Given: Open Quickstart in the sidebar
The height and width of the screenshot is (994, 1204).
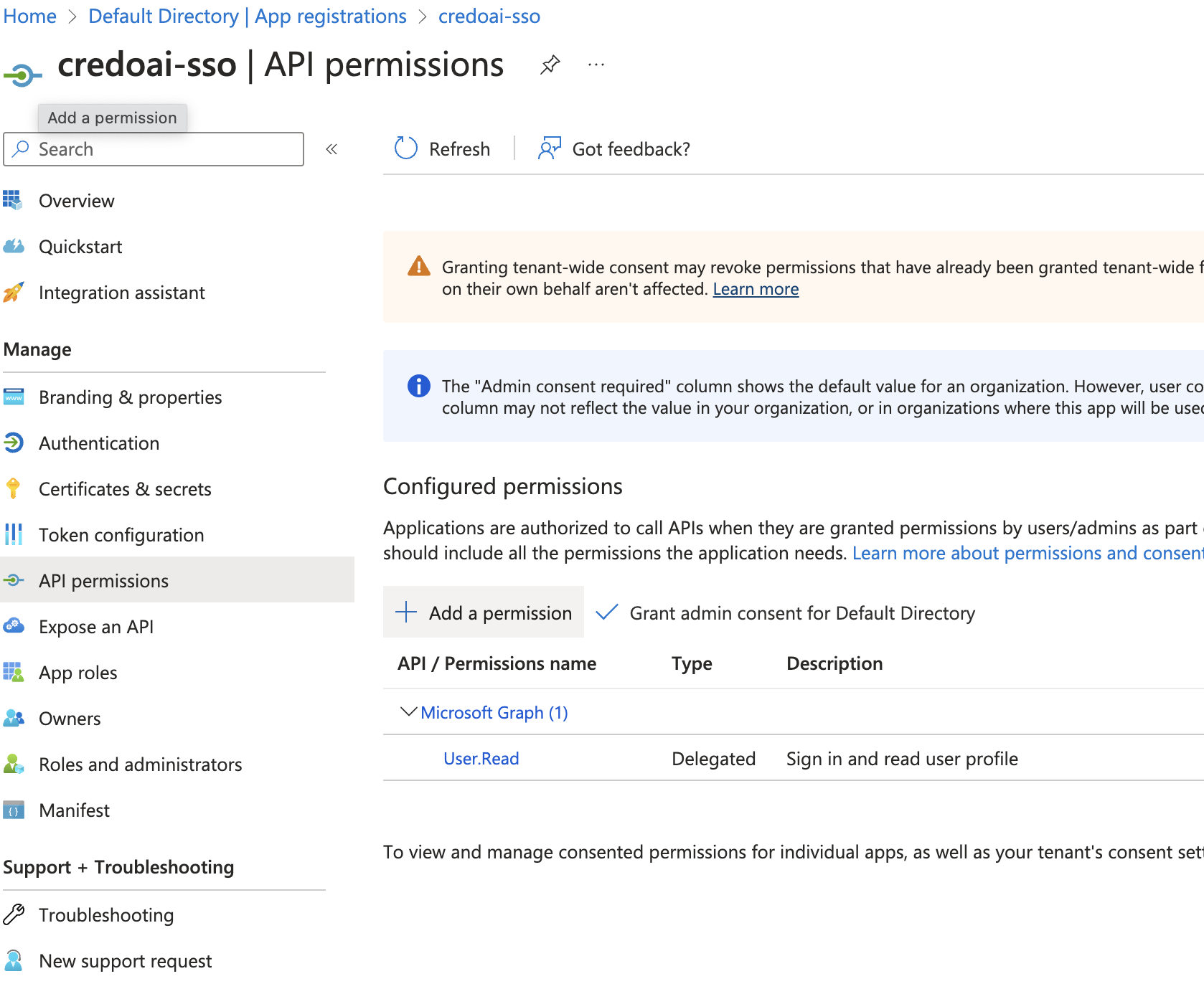Looking at the screenshot, I should 80,247.
